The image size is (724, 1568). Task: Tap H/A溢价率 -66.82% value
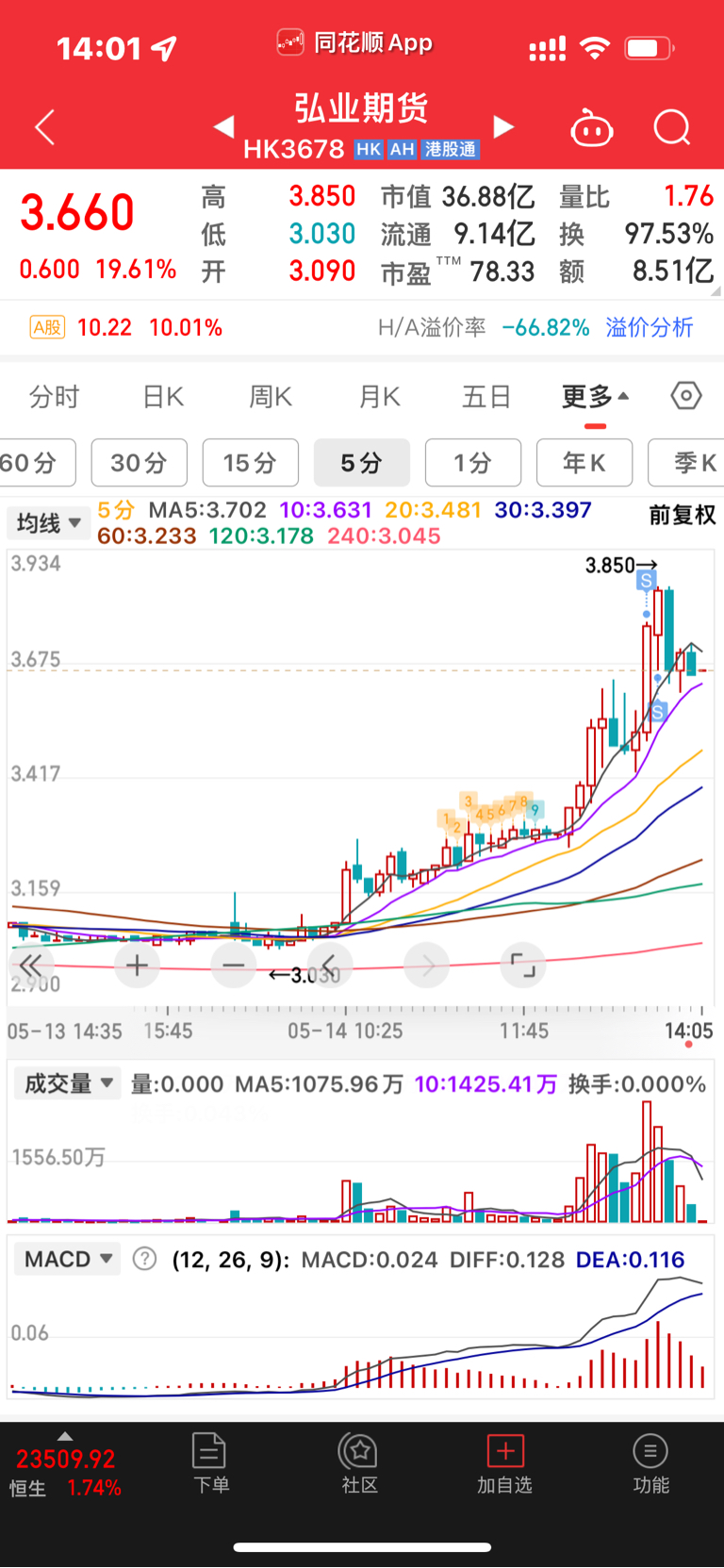pos(546,327)
